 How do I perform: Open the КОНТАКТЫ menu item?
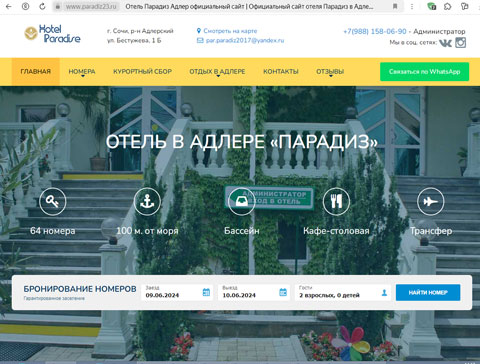coord(281,72)
